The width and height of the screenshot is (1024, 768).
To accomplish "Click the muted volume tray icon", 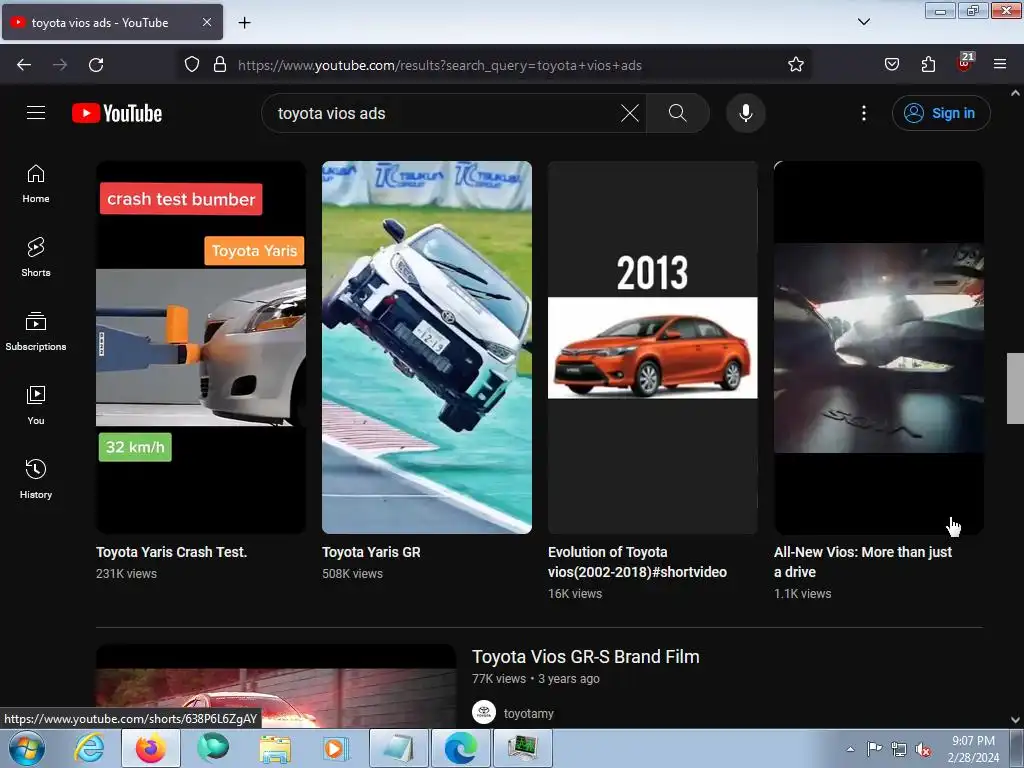I will 923,750.
